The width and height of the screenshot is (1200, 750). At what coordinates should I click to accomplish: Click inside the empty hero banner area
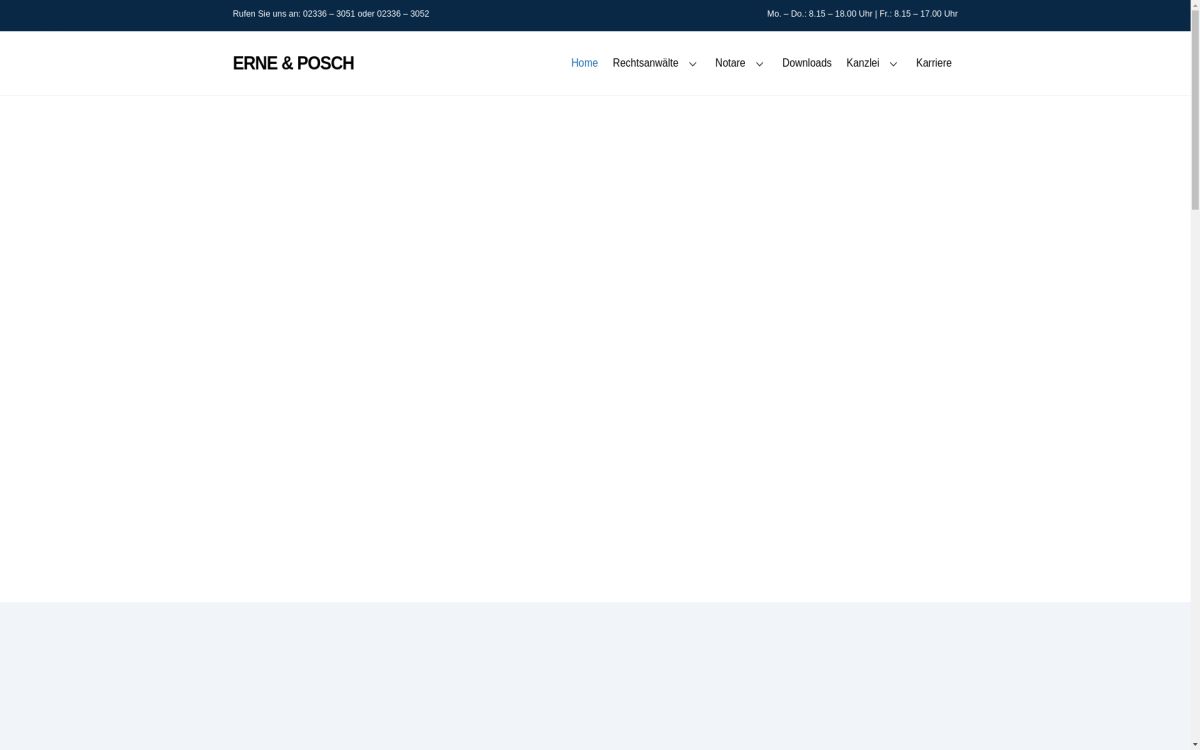(595, 350)
